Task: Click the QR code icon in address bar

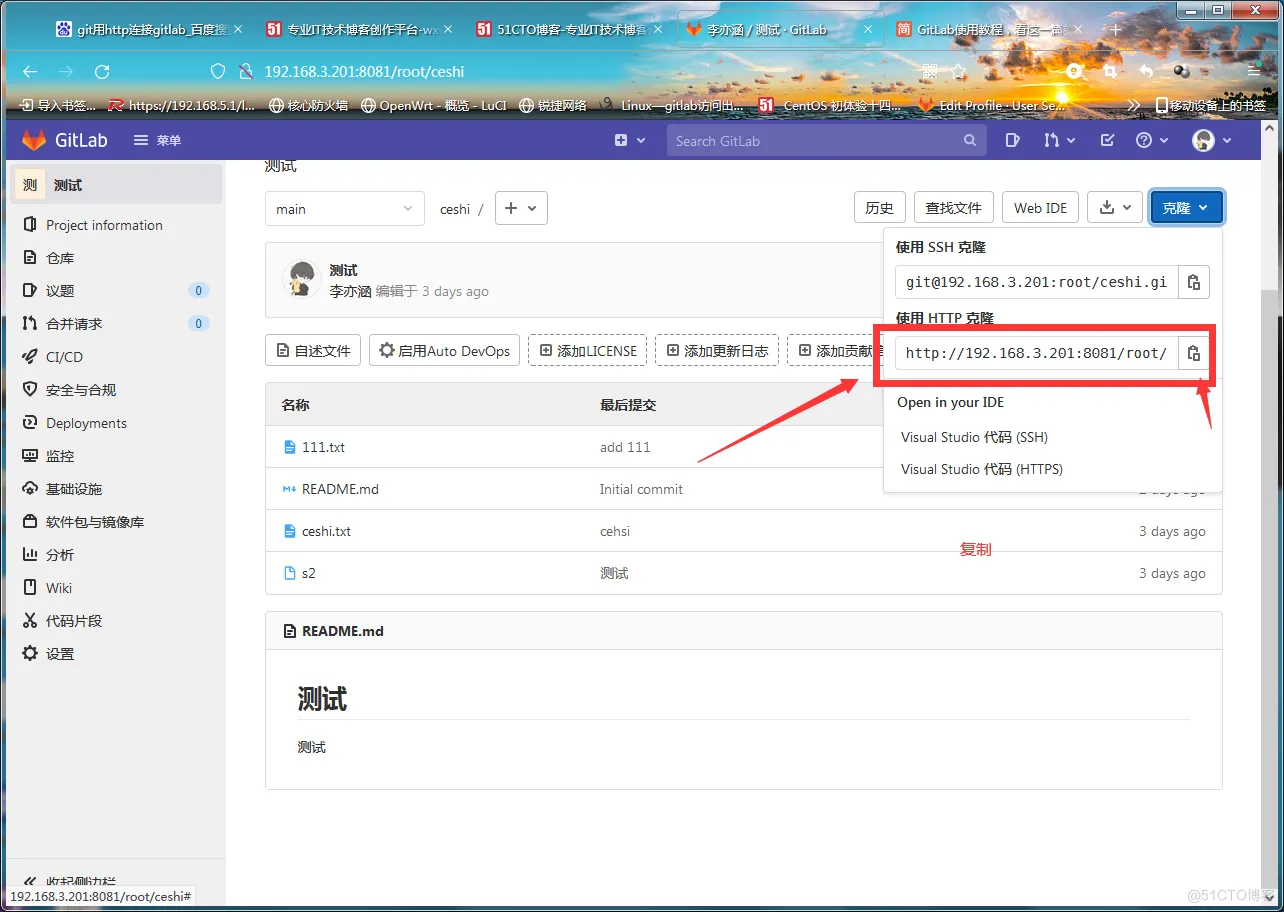Action: (x=930, y=72)
